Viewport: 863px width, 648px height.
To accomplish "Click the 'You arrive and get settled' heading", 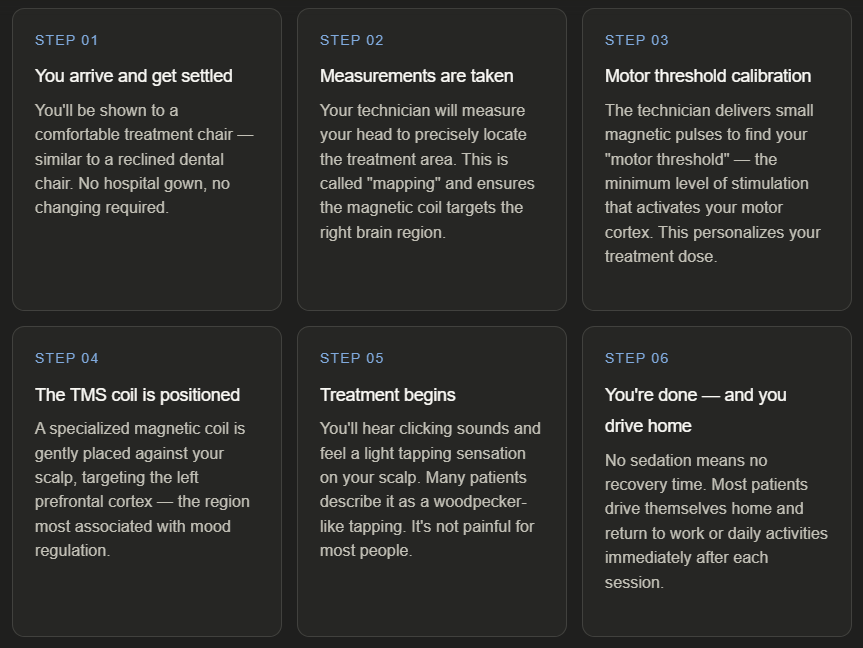I will point(133,76).
